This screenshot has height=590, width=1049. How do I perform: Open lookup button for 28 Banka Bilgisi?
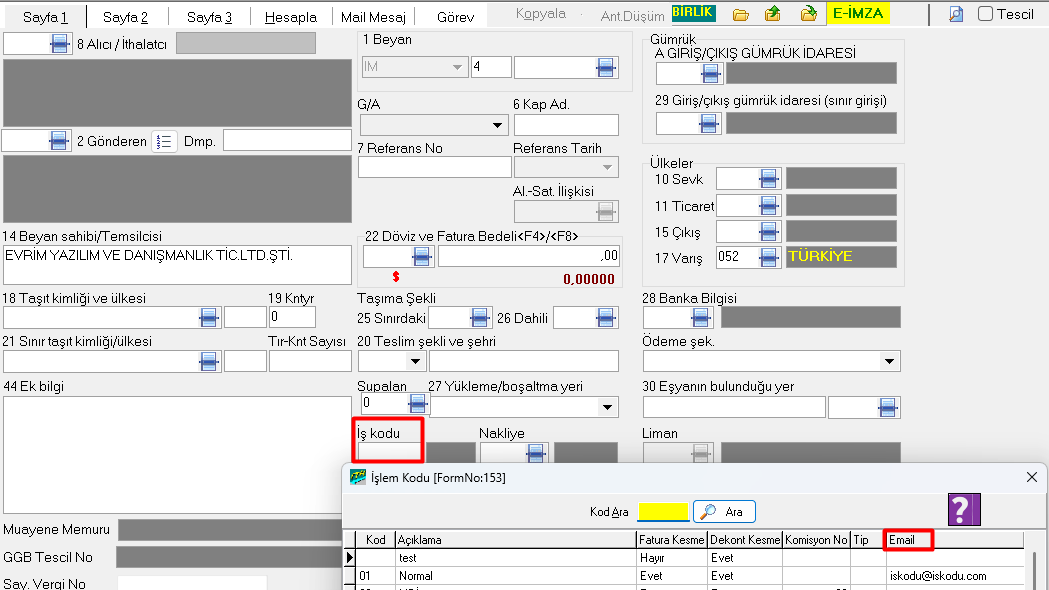(706, 318)
